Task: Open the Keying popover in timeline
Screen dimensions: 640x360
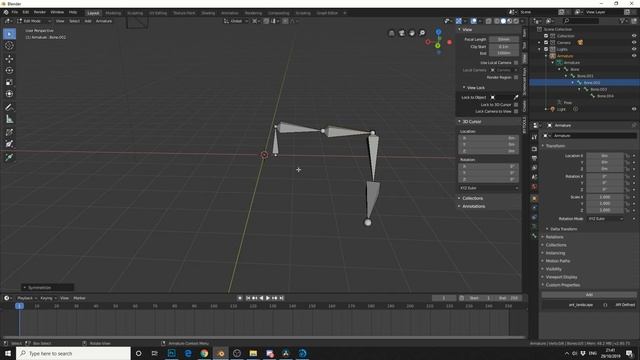Action: 48,298
